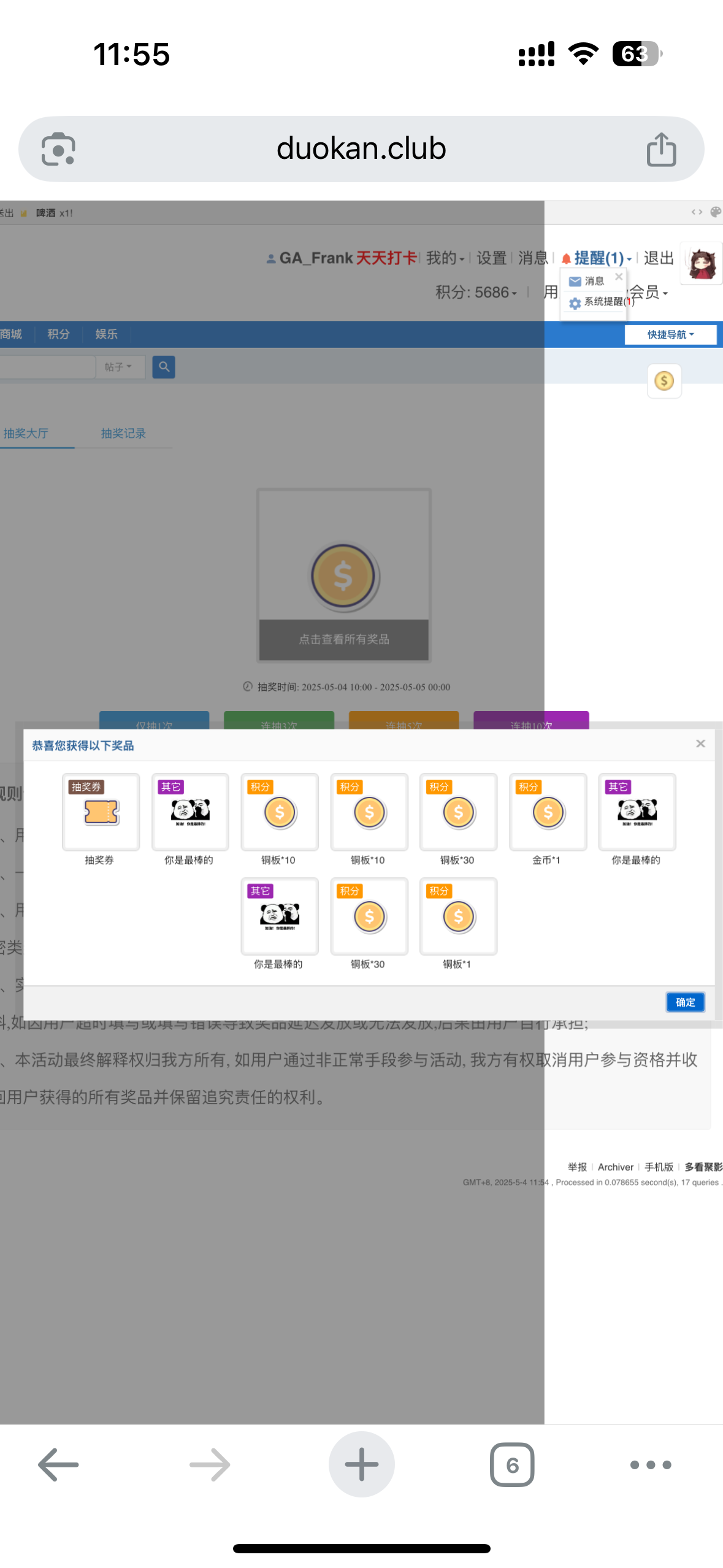Tap the browser share icon
The width and height of the screenshot is (723, 1568).
point(661,149)
